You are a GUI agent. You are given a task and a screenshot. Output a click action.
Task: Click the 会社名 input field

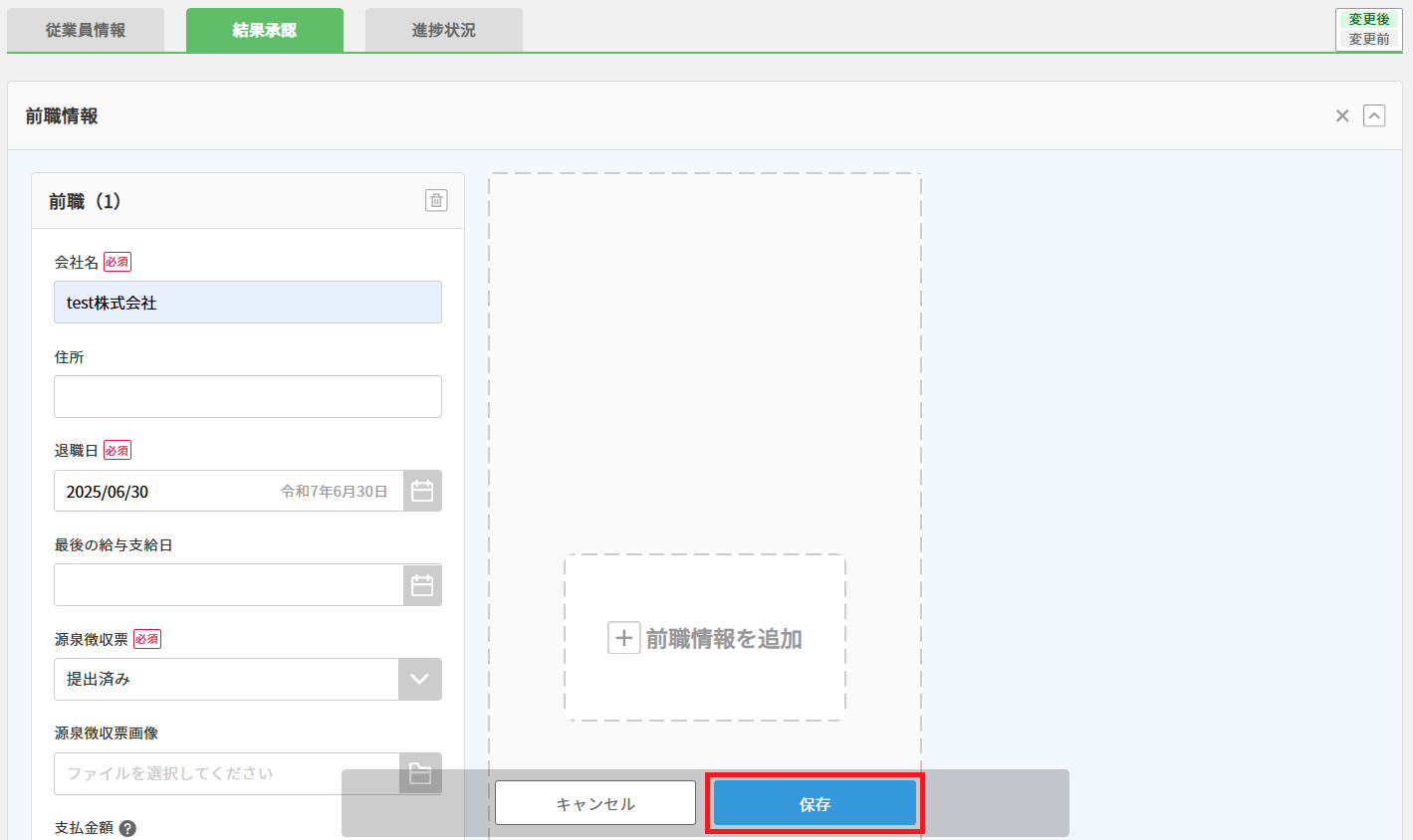tap(247, 303)
